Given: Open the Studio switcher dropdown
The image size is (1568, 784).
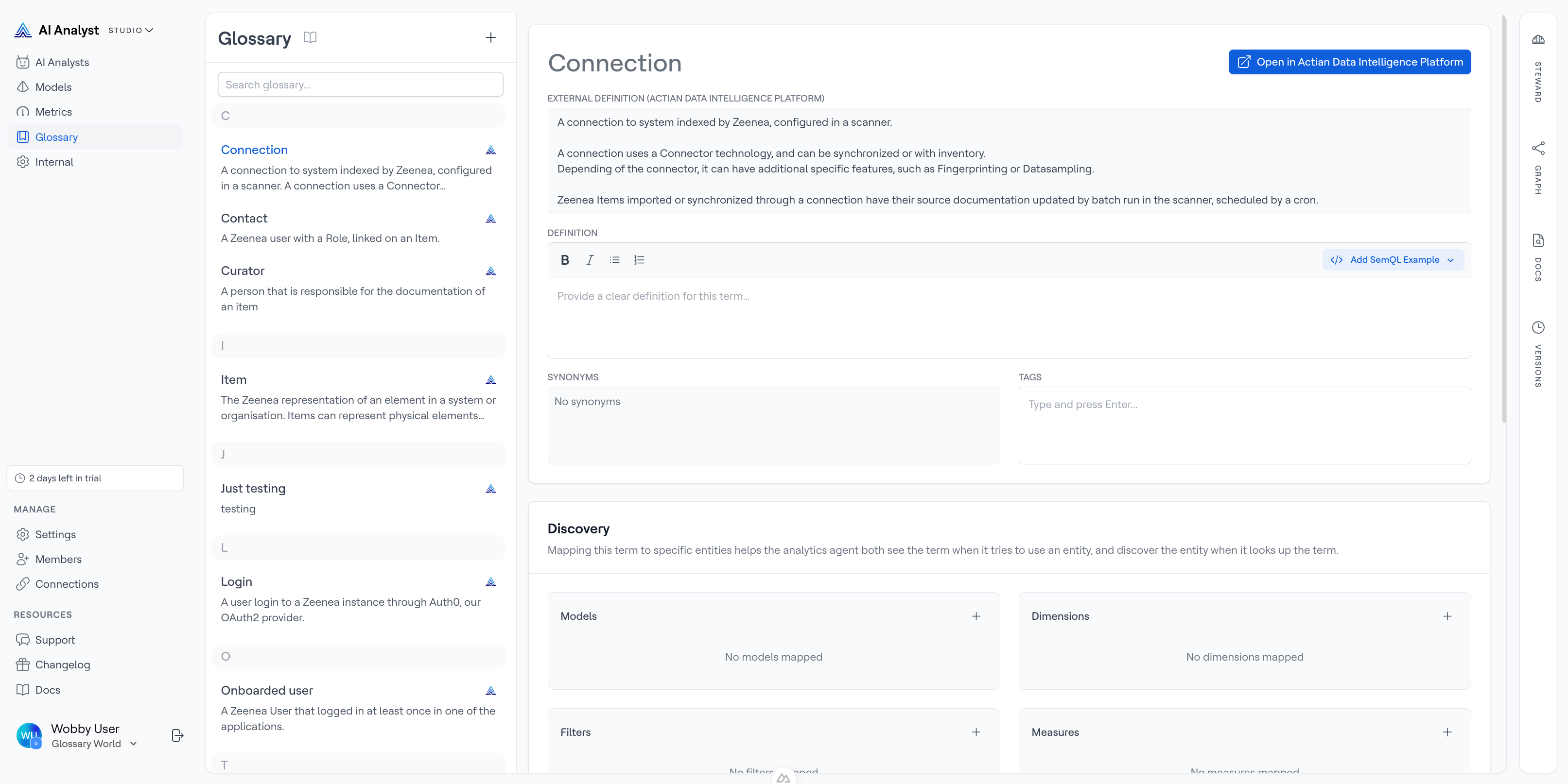Looking at the screenshot, I should click(x=131, y=31).
